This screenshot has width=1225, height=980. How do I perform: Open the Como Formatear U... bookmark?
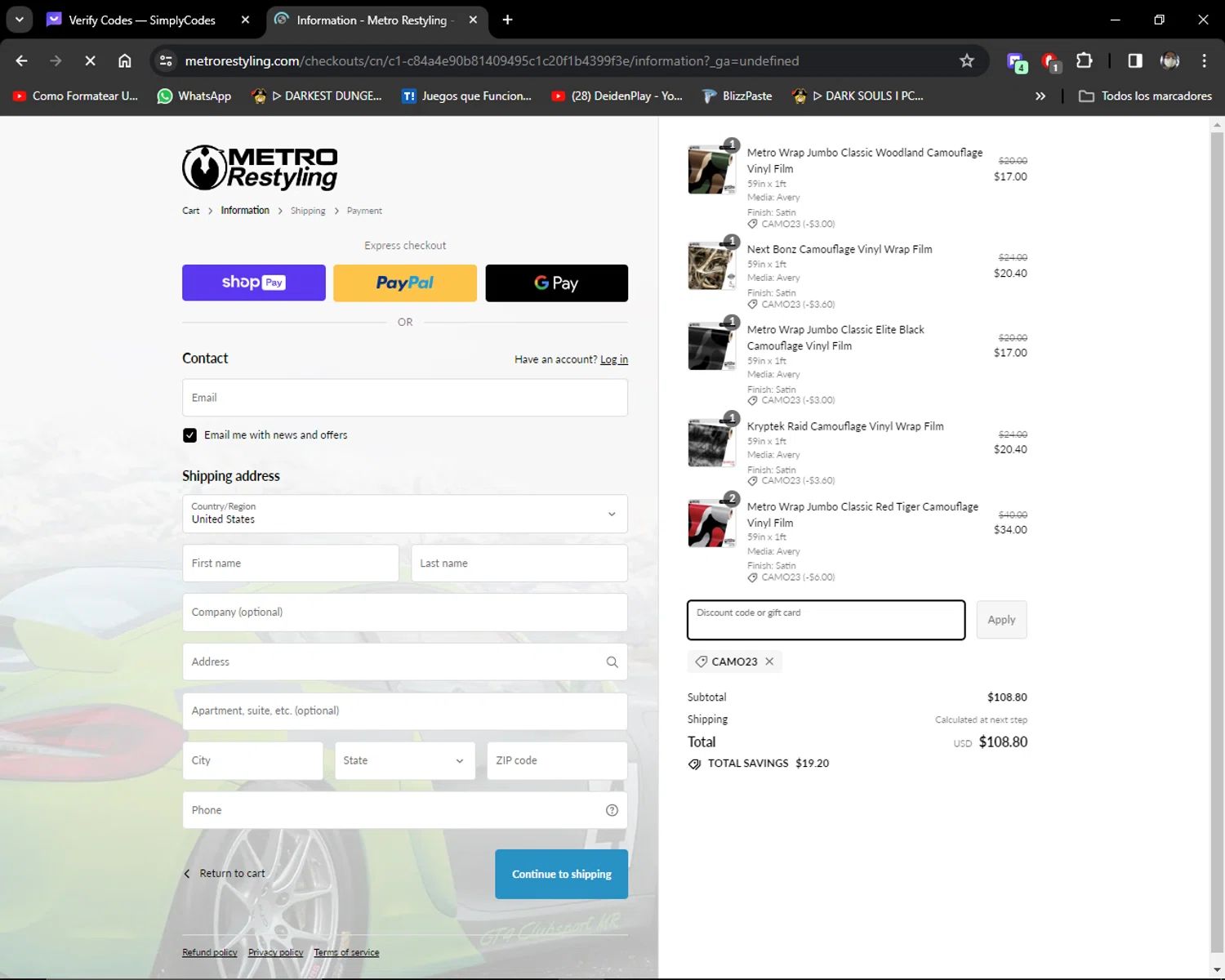(x=75, y=96)
